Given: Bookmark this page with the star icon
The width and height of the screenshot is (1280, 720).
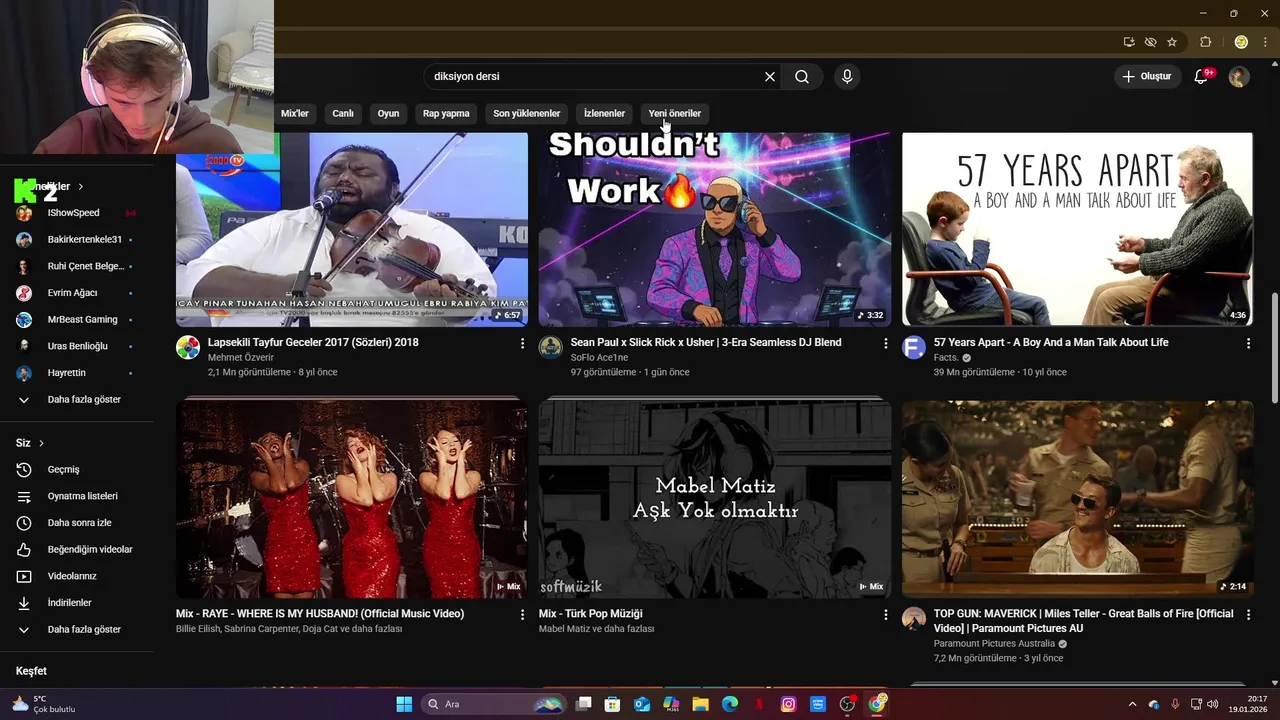Looking at the screenshot, I should click(x=1172, y=42).
